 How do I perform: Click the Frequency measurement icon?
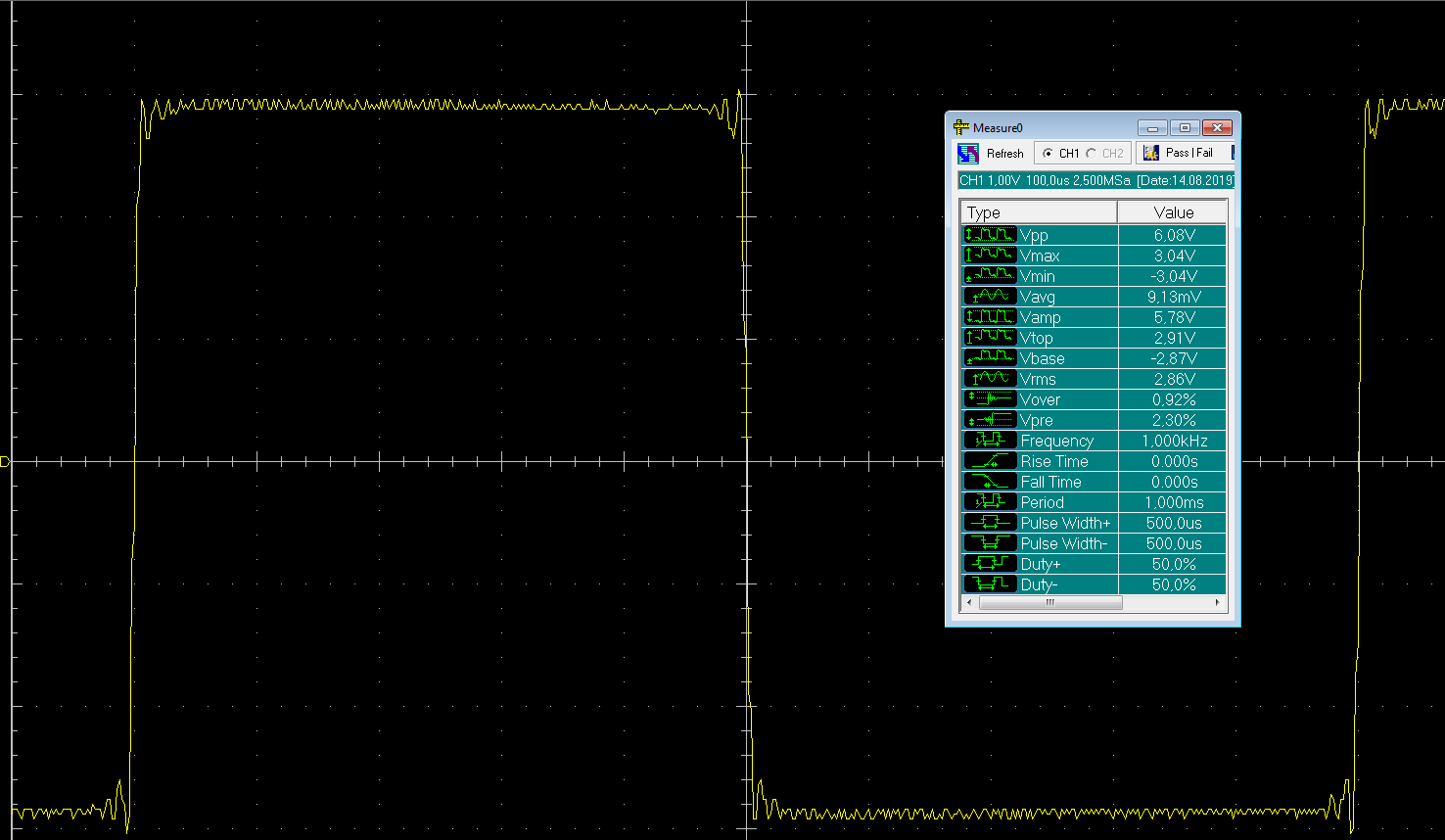[990, 441]
